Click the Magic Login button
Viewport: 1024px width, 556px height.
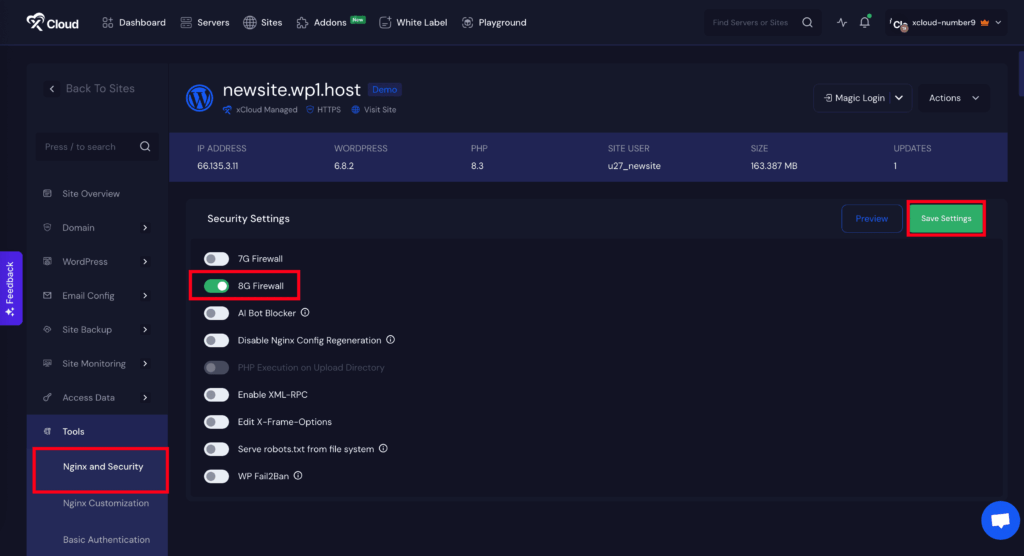(x=854, y=98)
